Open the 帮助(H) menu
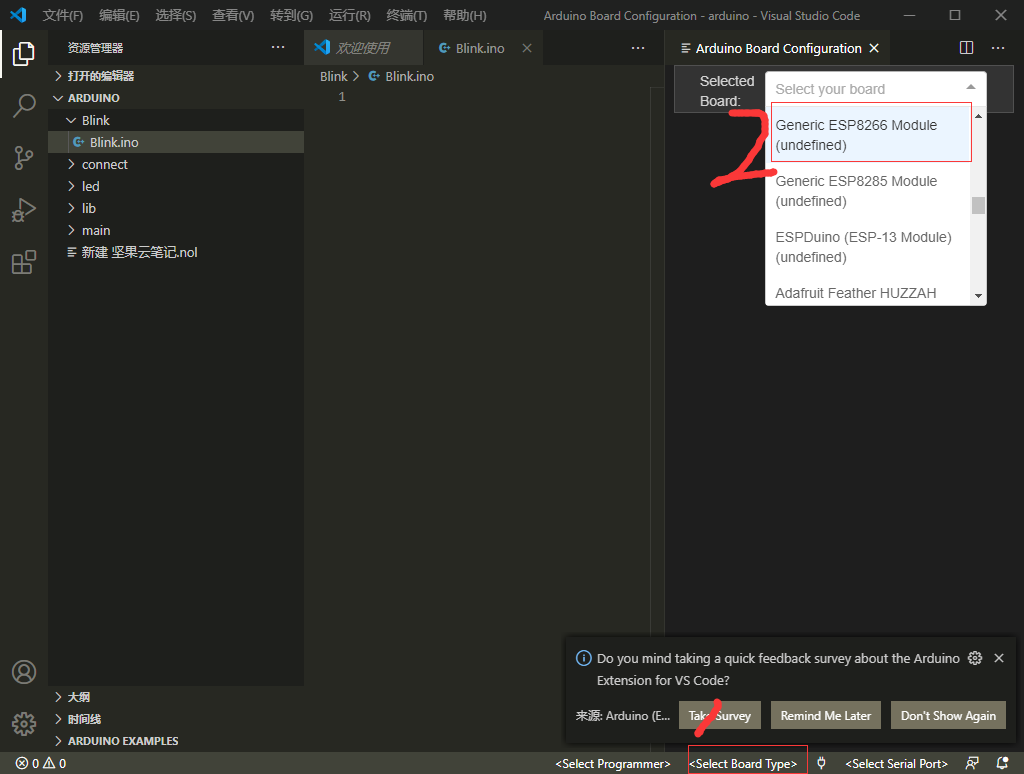 pos(464,15)
